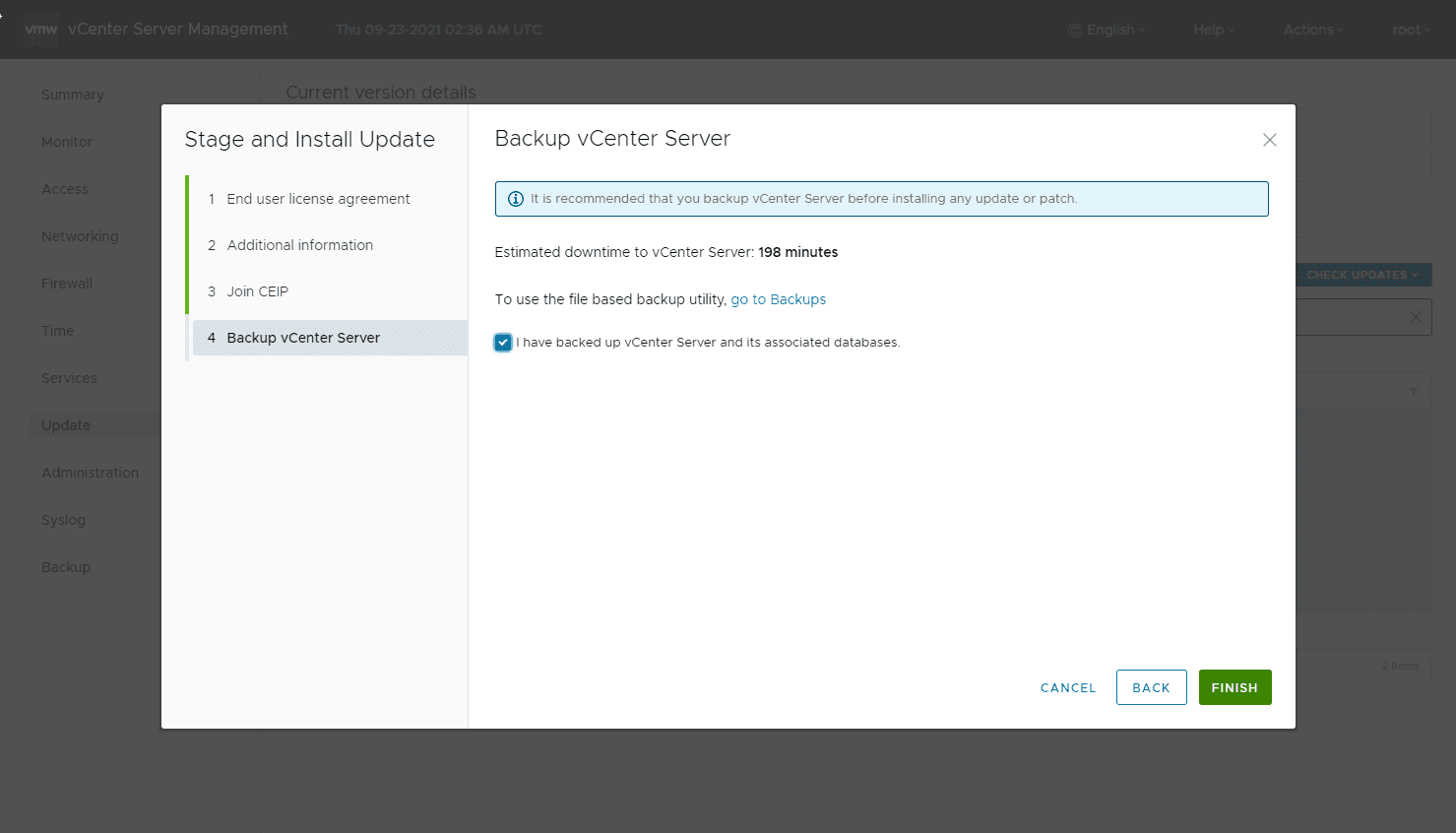Jump to step 3 Join CEIP
Screen dimensions: 1456x833
point(257,291)
